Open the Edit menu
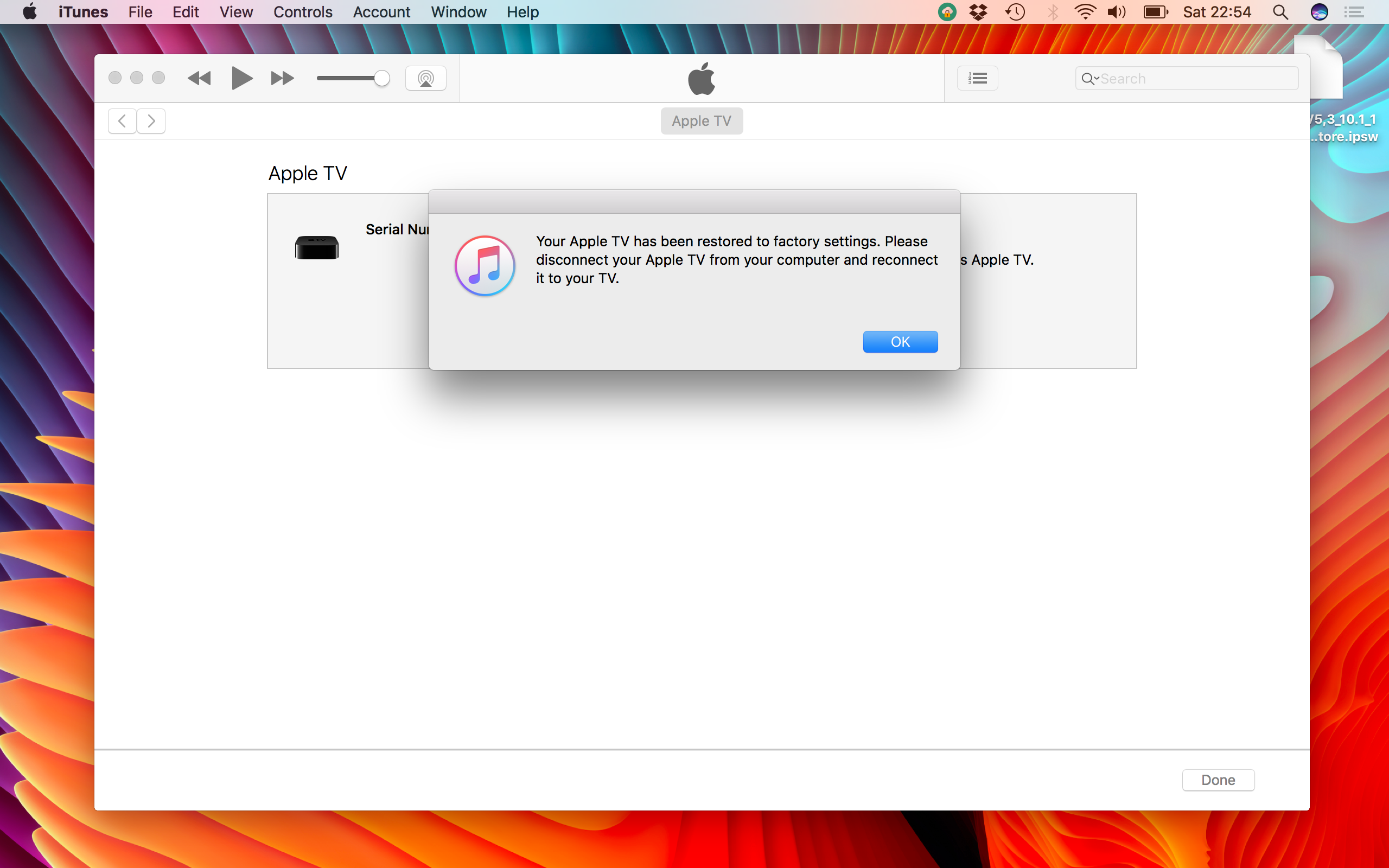Screen dimensions: 1389x868 pos(186,12)
